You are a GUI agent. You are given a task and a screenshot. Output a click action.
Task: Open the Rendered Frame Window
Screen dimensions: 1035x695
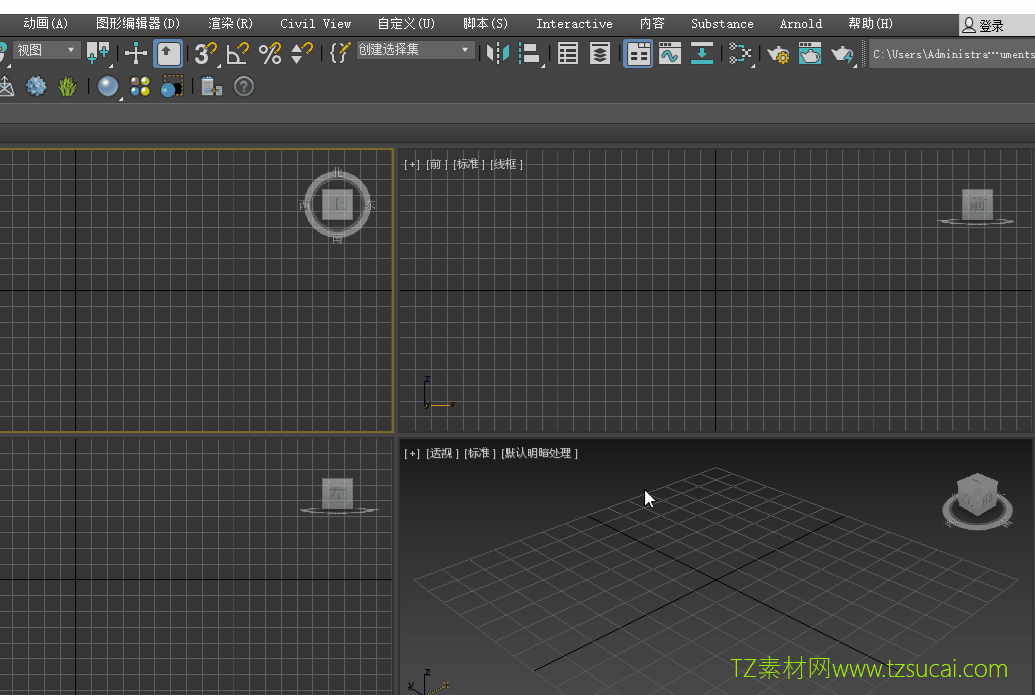(x=810, y=53)
